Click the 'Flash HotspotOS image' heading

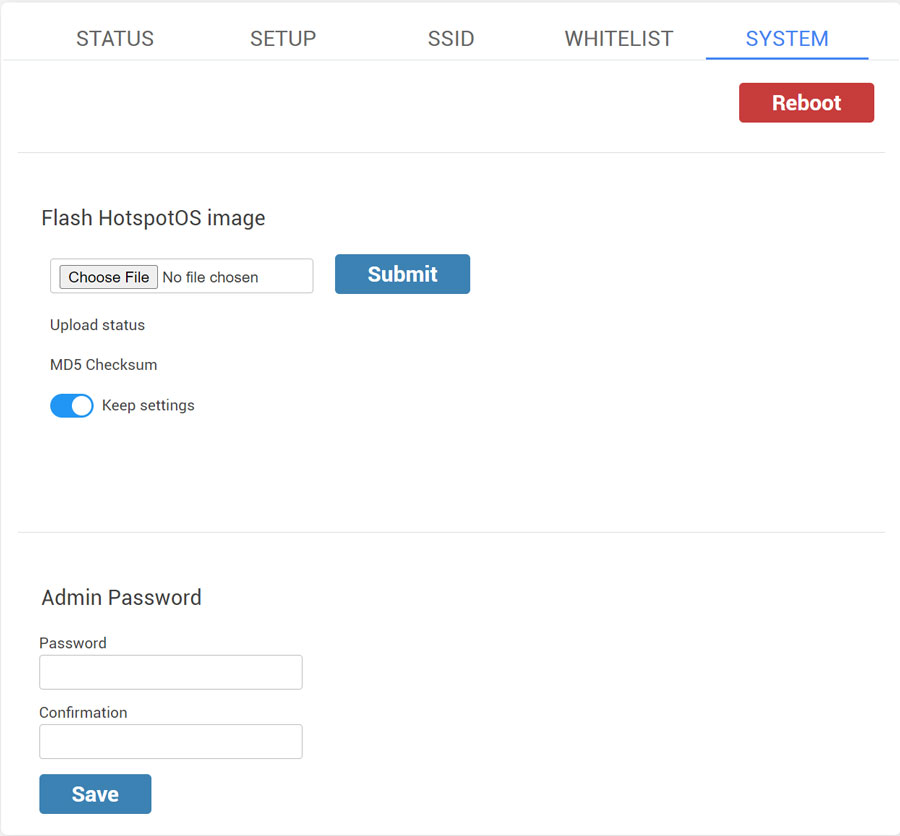[x=153, y=218]
